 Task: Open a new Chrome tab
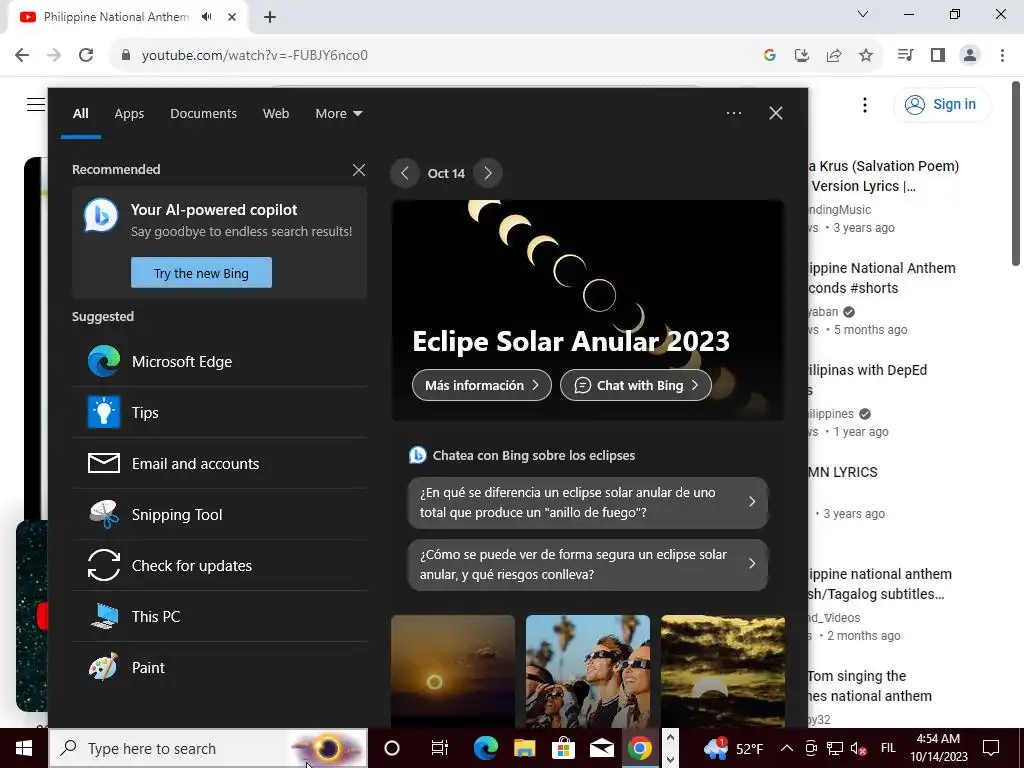click(x=270, y=17)
